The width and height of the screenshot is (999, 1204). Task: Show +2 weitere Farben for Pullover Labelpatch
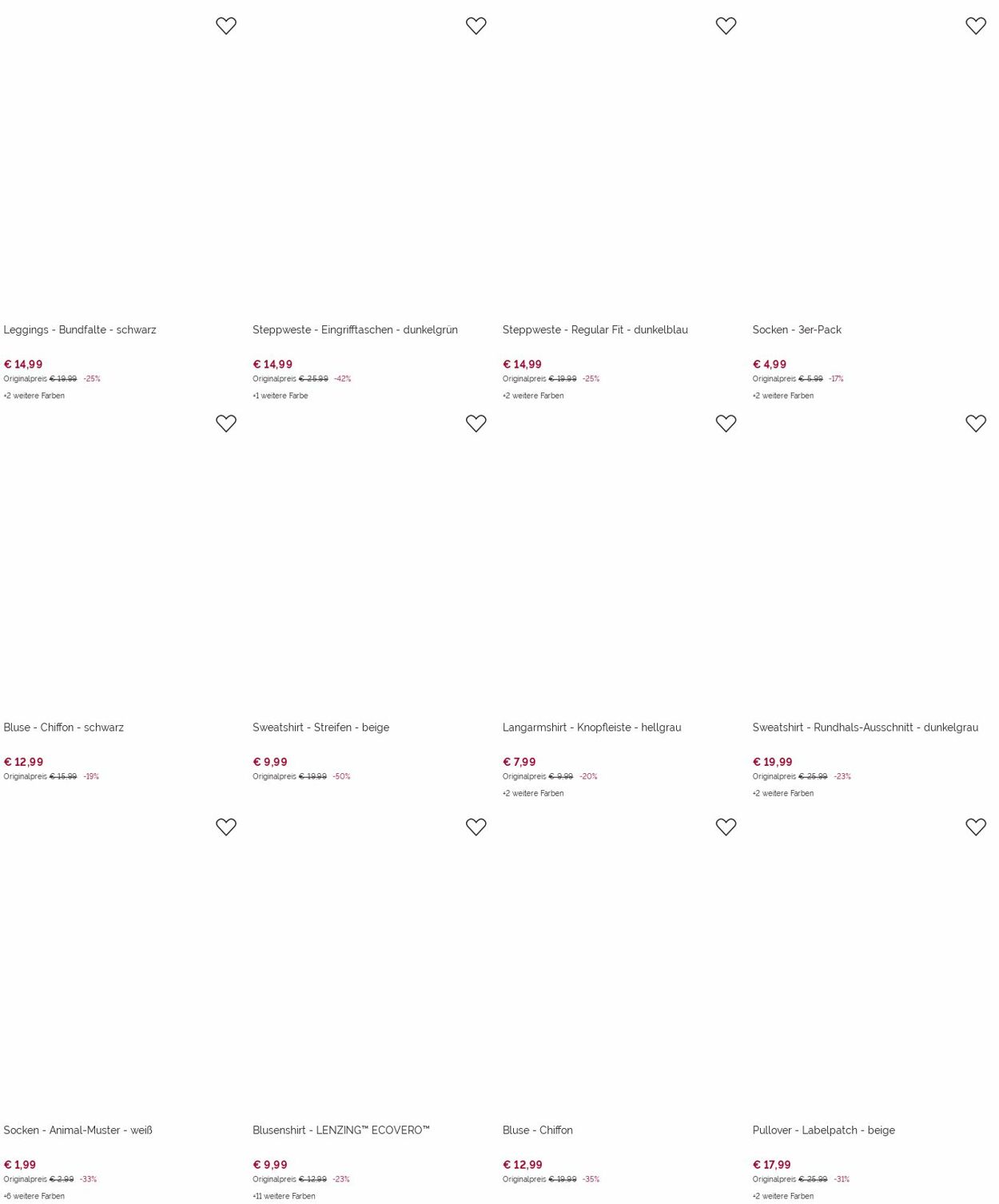tap(783, 1196)
